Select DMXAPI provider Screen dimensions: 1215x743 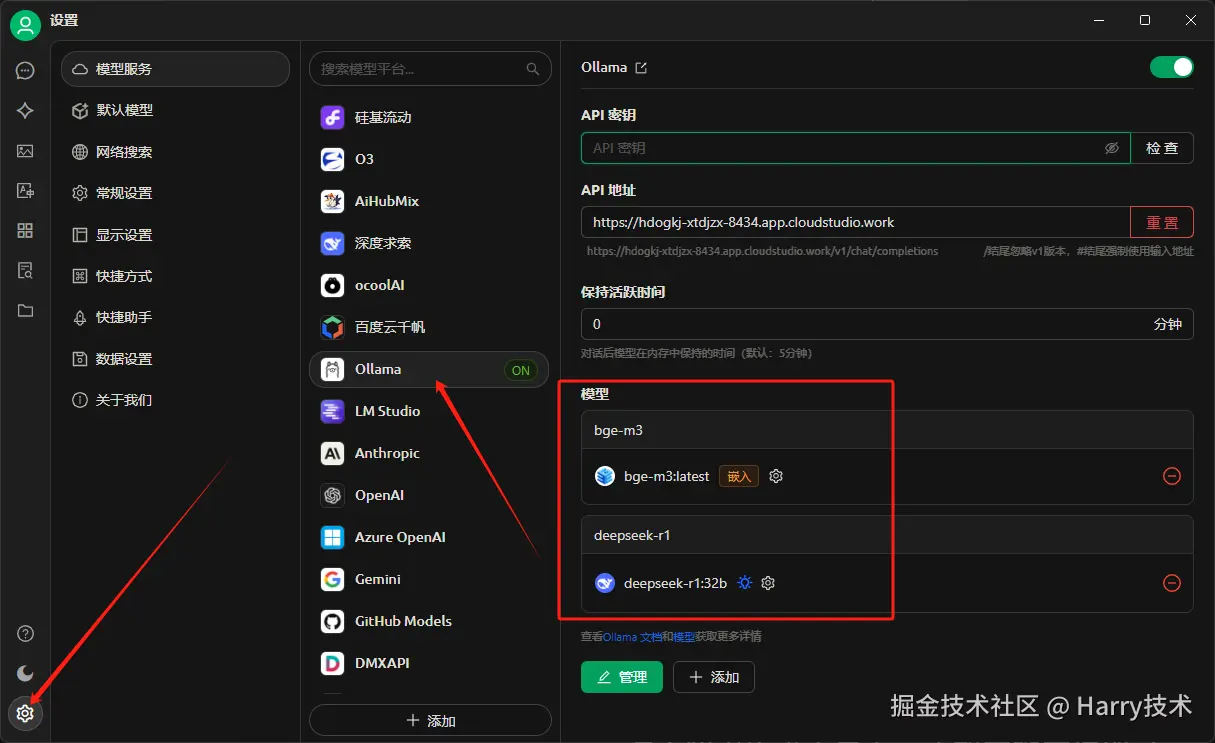430,663
